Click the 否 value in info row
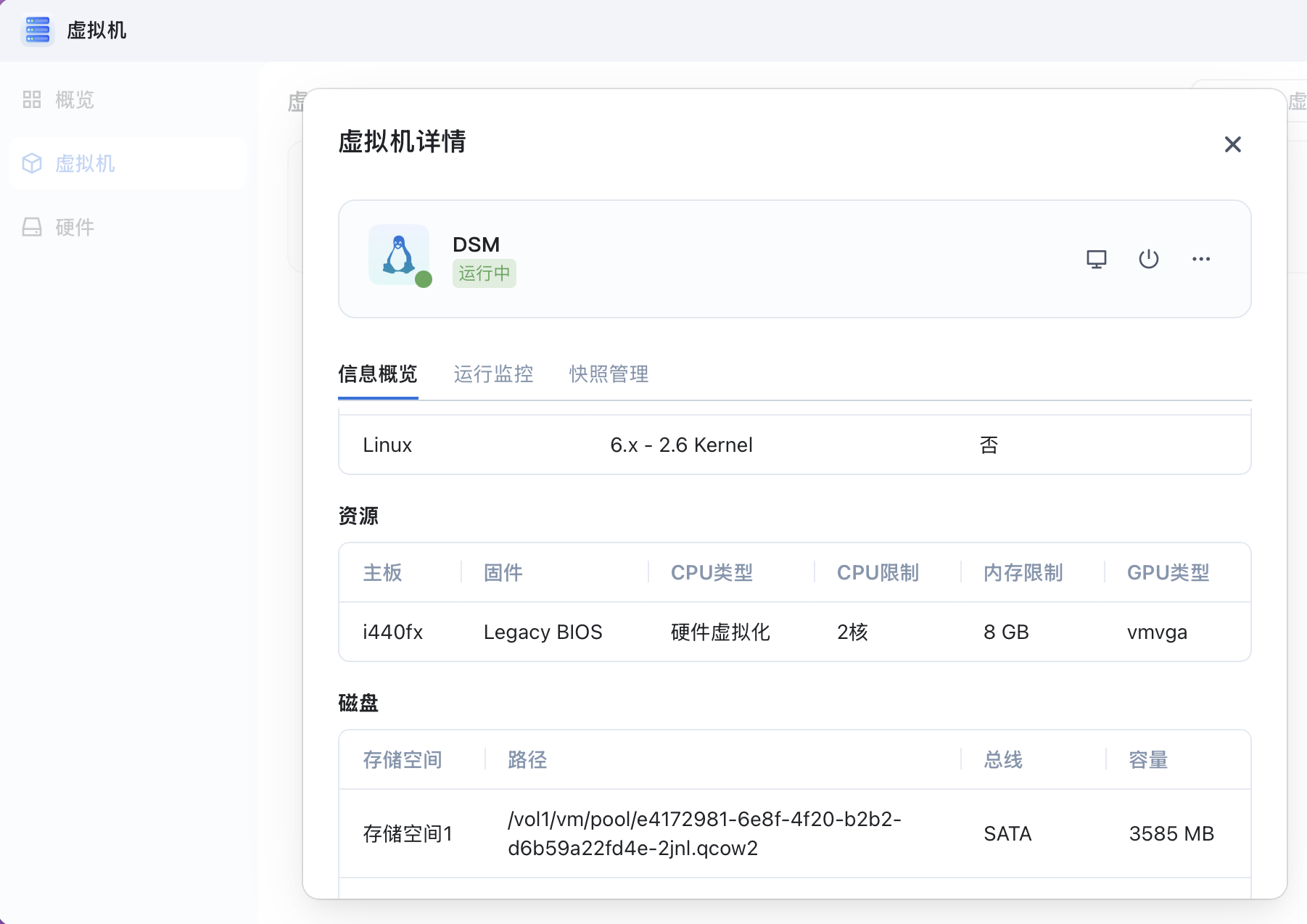 click(989, 445)
